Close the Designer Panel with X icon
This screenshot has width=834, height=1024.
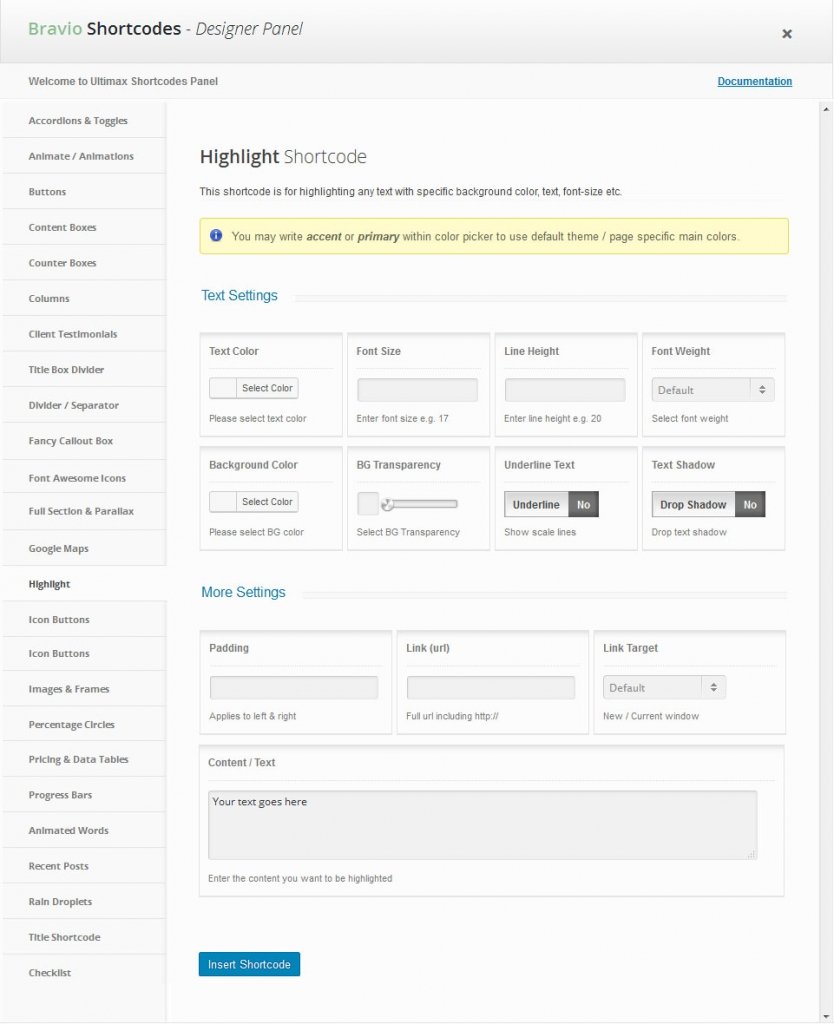(786, 34)
